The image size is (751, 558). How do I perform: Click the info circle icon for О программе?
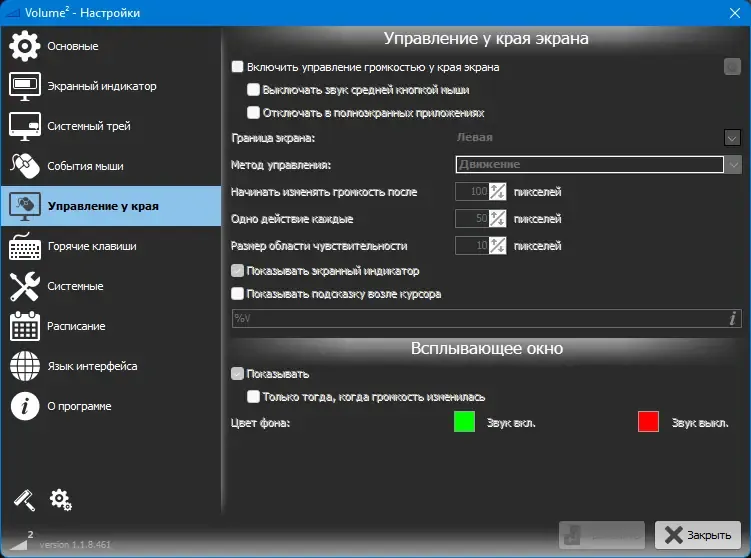(24, 406)
